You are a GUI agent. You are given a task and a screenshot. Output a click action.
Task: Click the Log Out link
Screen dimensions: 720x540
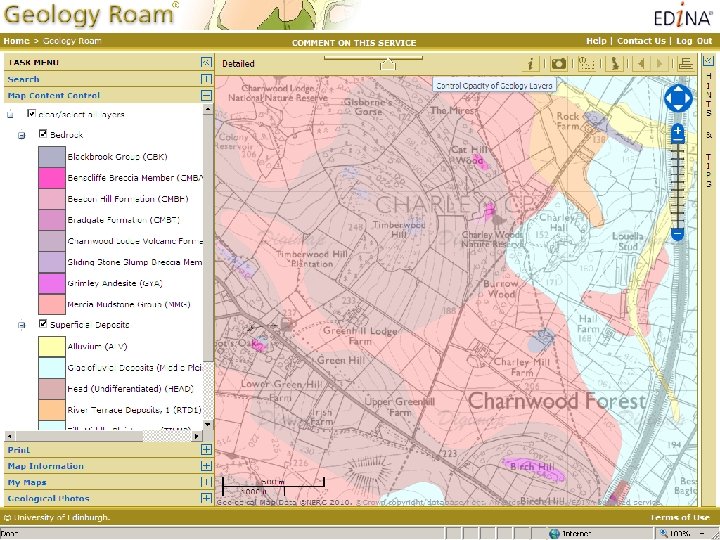click(x=694, y=41)
